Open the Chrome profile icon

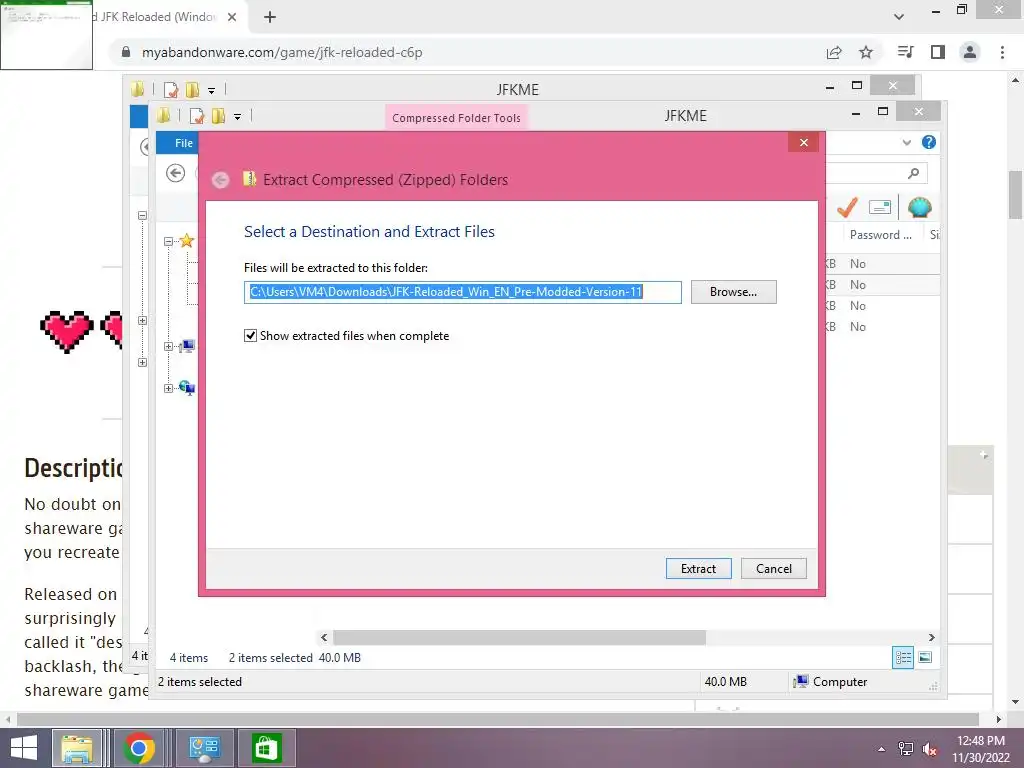click(x=970, y=52)
